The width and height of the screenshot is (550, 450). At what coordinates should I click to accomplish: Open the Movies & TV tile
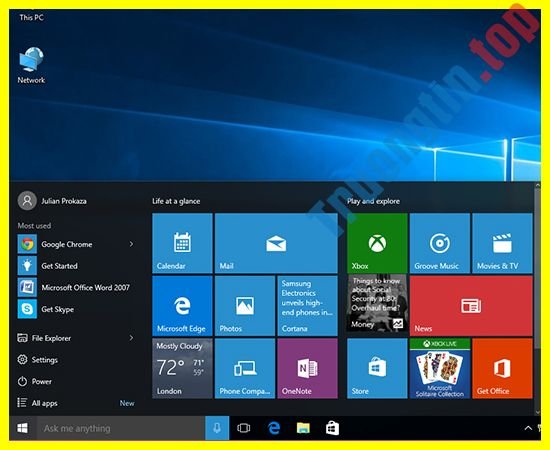click(x=502, y=243)
